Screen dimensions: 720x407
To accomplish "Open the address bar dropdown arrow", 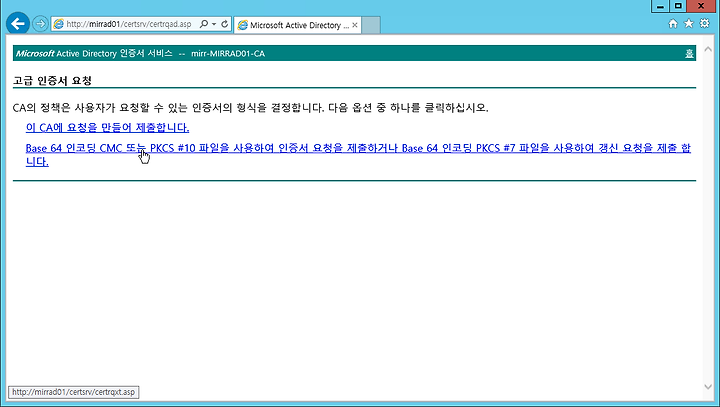I will (x=214, y=24).
